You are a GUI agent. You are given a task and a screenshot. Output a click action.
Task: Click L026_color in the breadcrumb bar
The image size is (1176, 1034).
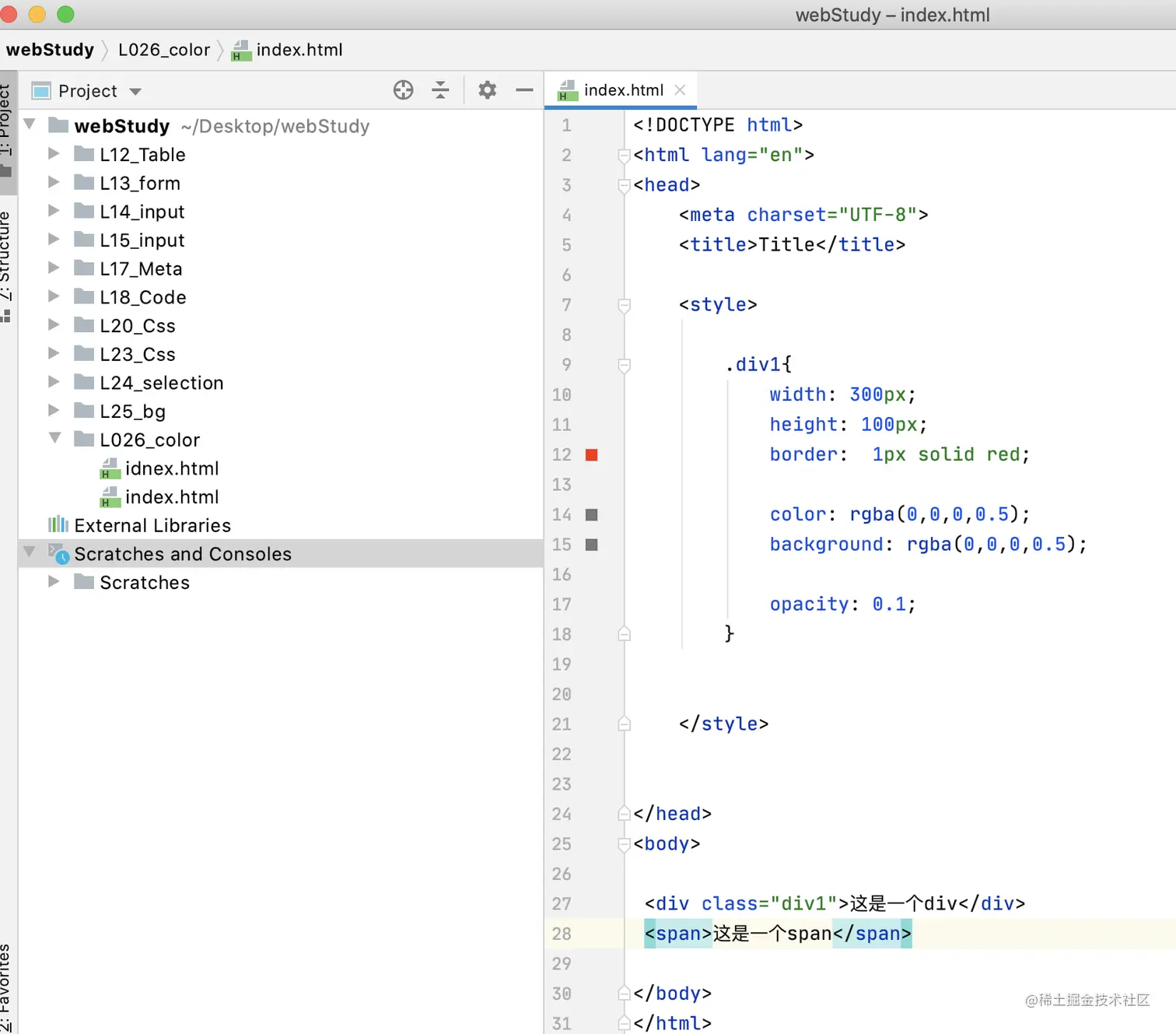tap(164, 50)
